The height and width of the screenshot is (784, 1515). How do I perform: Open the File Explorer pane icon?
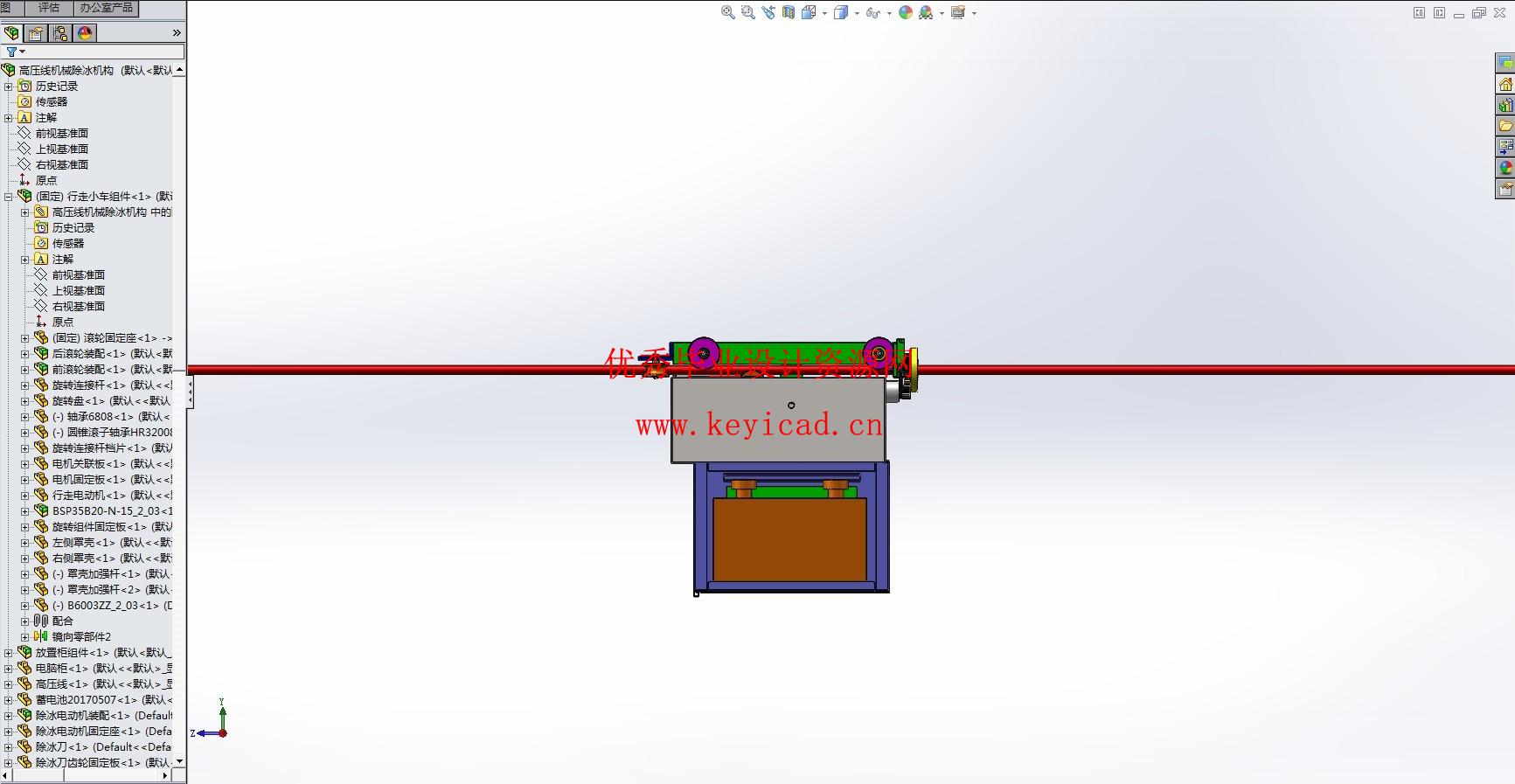(1505, 126)
